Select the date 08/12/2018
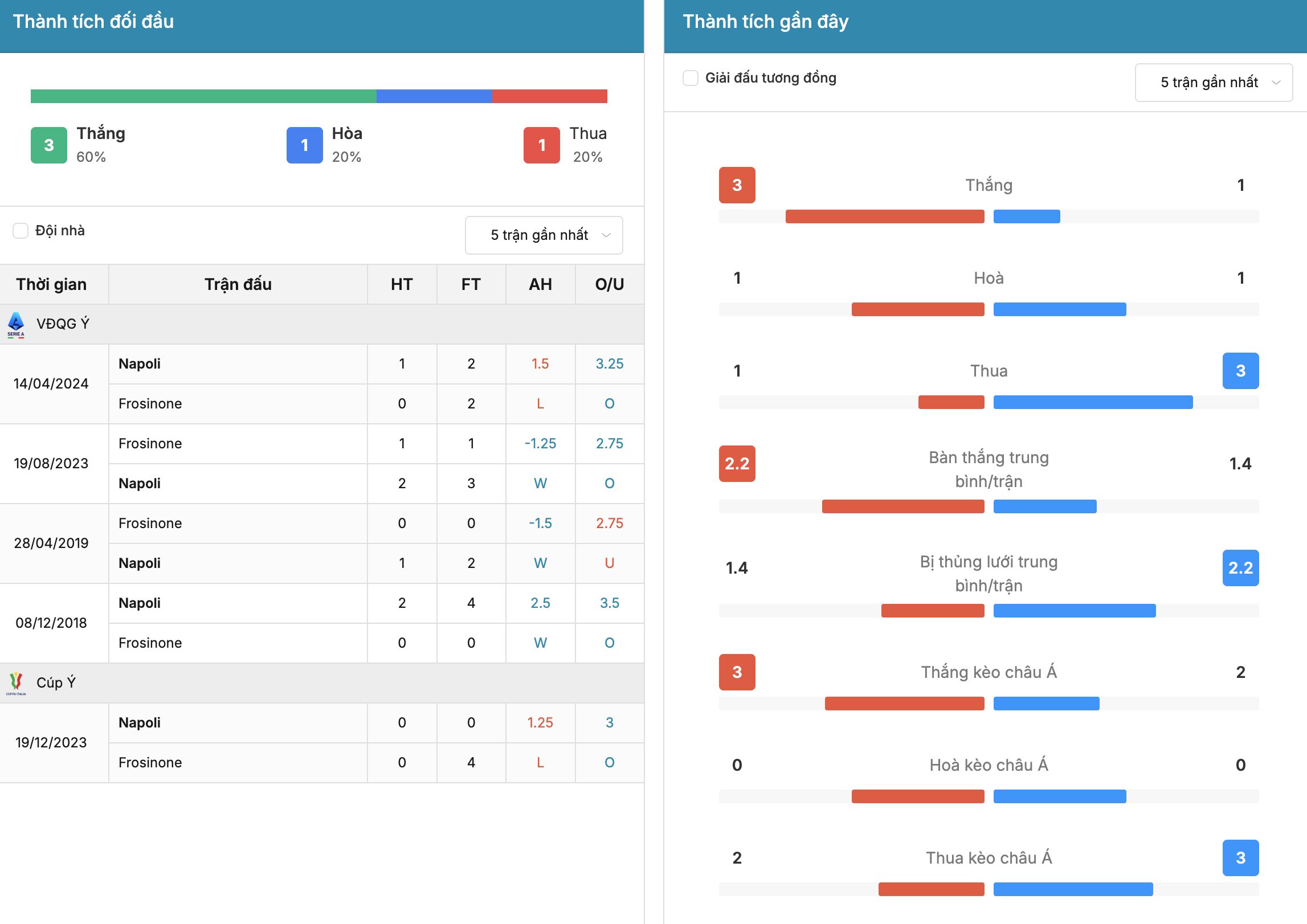The height and width of the screenshot is (924, 1307). (51, 623)
